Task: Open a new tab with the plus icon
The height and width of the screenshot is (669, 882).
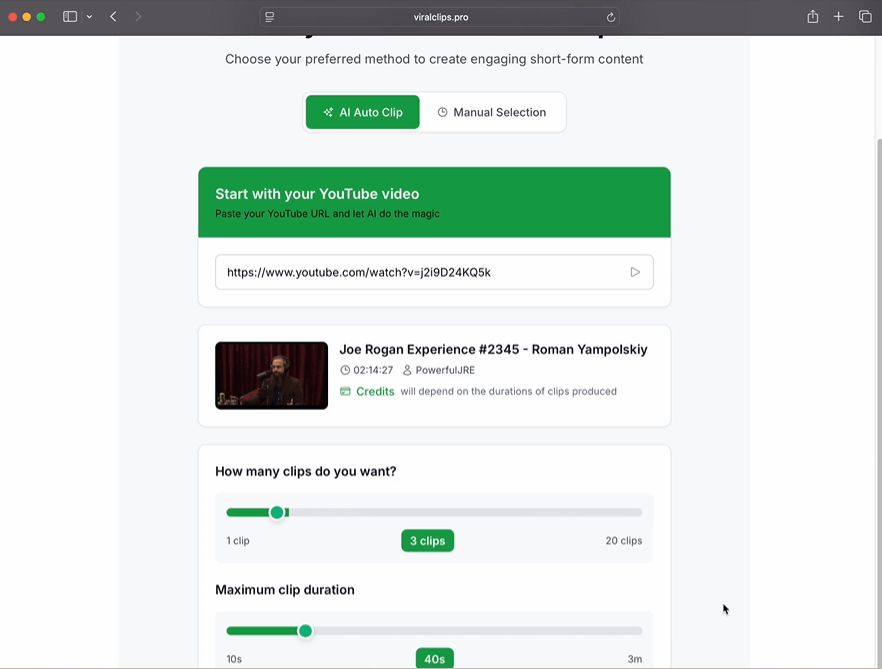Action: (x=838, y=16)
